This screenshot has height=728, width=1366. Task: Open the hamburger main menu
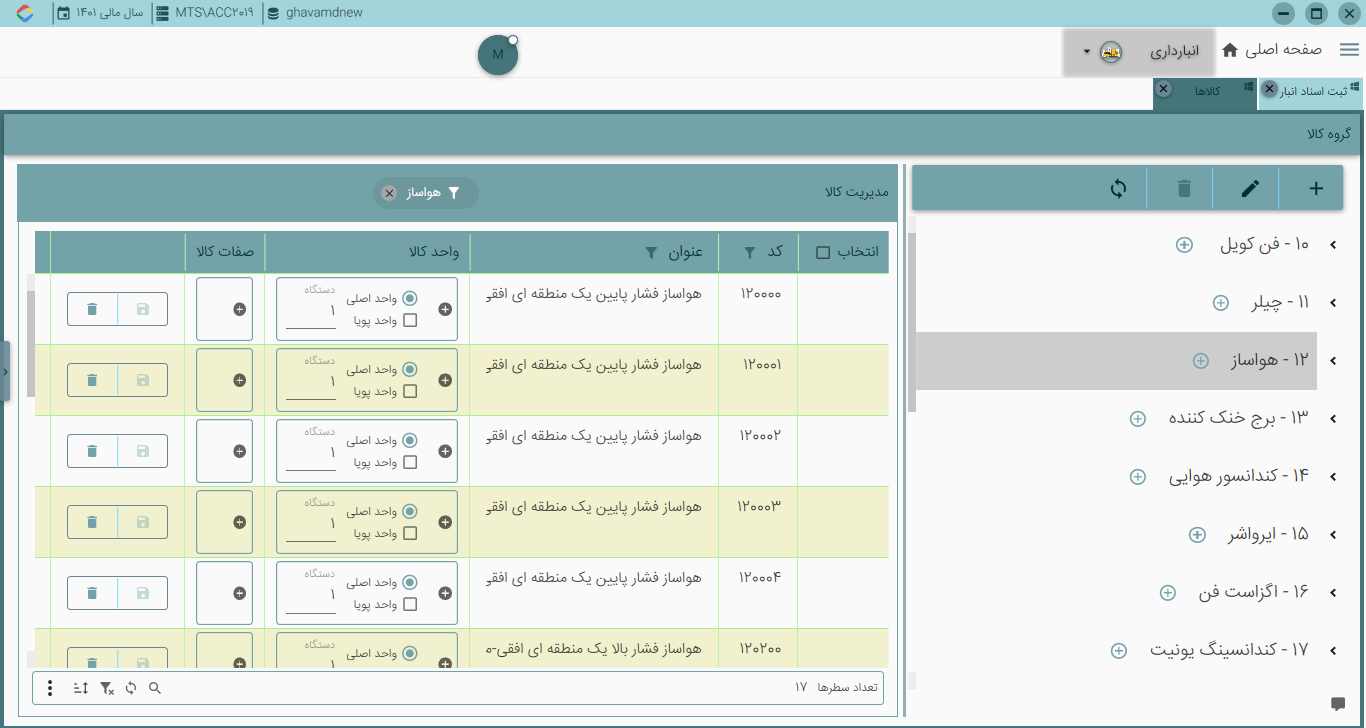[x=1349, y=50]
